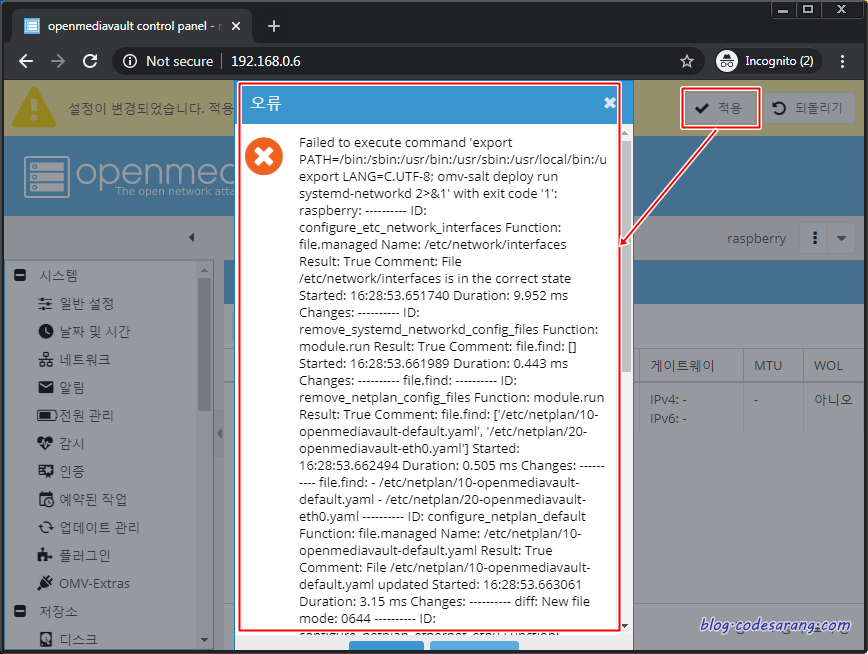Open 네트워크 settings in sidebar
This screenshot has width=868, height=654.
85,359
